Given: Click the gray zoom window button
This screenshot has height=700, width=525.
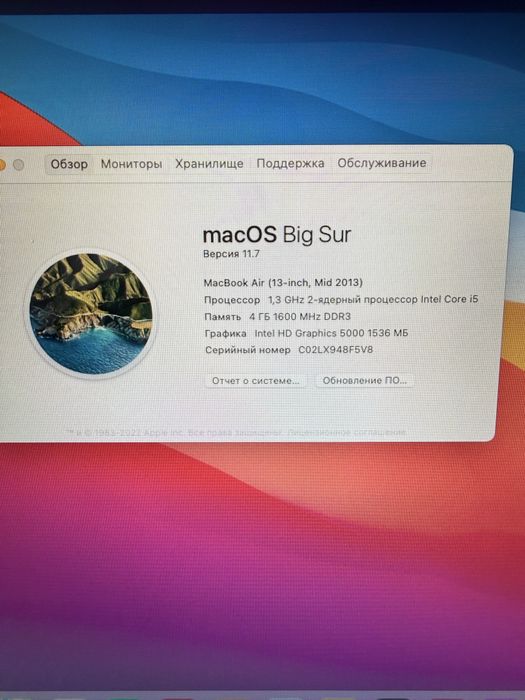Looking at the screenshot, I should click(x=18, y=165).
